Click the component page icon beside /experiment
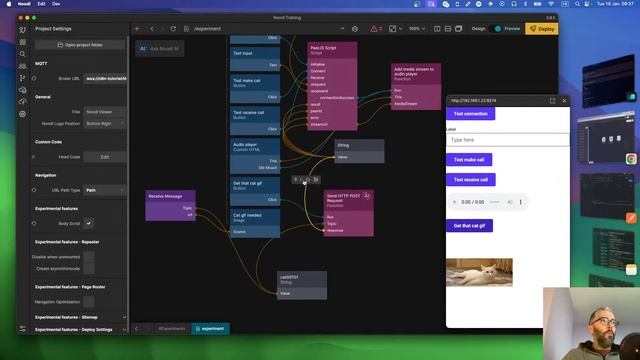Screen dimensions: 640x360 187,29
